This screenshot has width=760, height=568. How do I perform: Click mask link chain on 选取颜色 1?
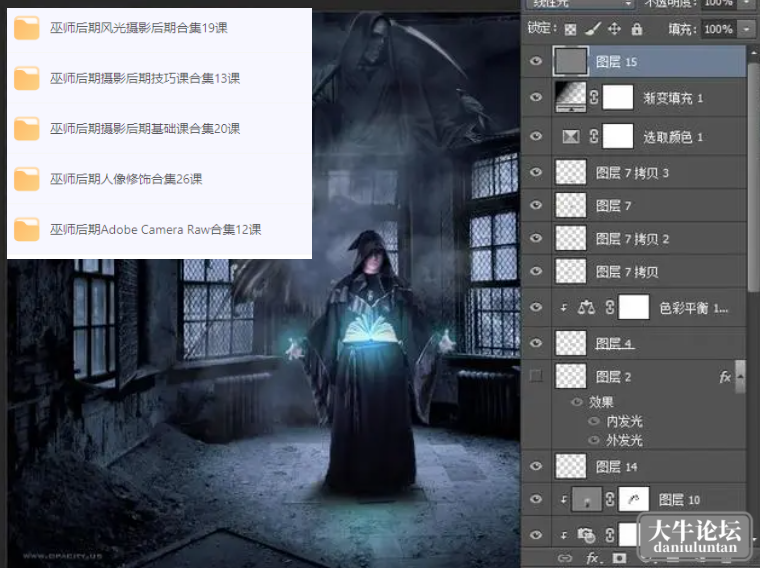(x=594, y=137)
